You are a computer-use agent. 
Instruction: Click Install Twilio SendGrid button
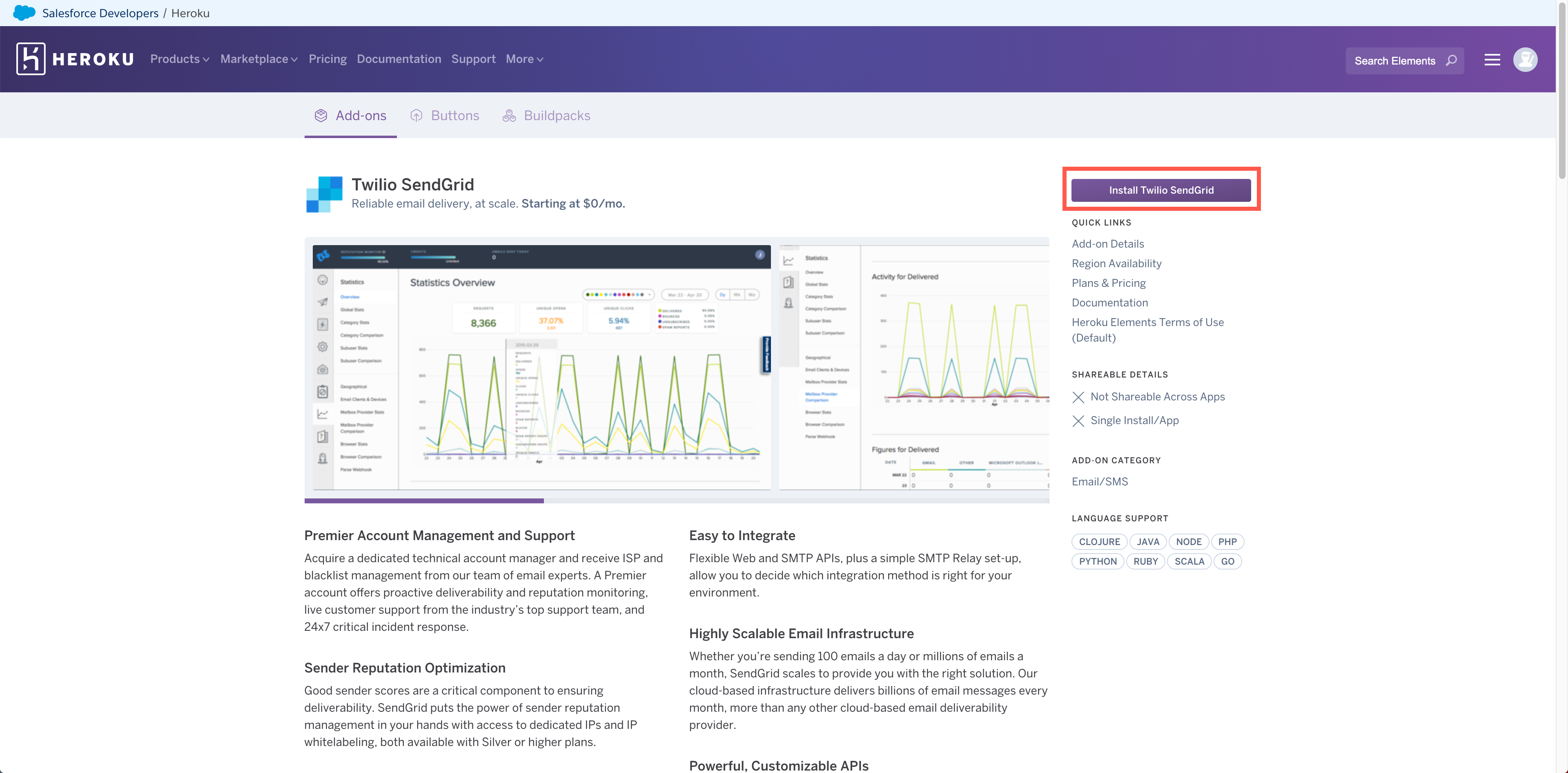(x=1161, y=190)
